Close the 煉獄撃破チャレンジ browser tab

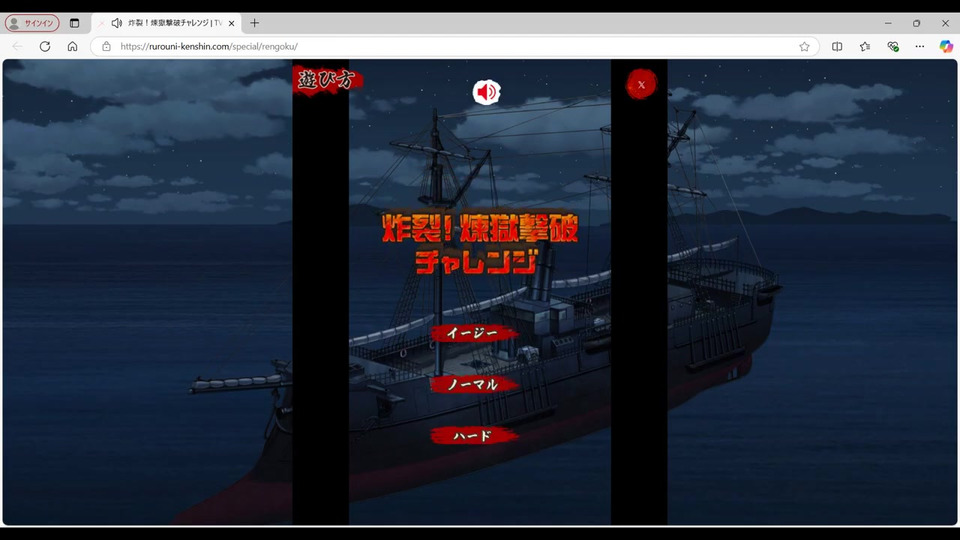(x=231, y=23)
